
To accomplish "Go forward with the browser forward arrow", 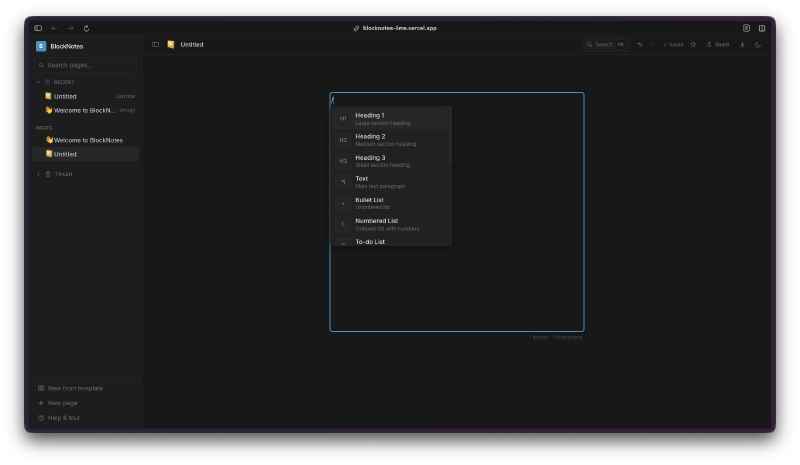I will point(70,28).
